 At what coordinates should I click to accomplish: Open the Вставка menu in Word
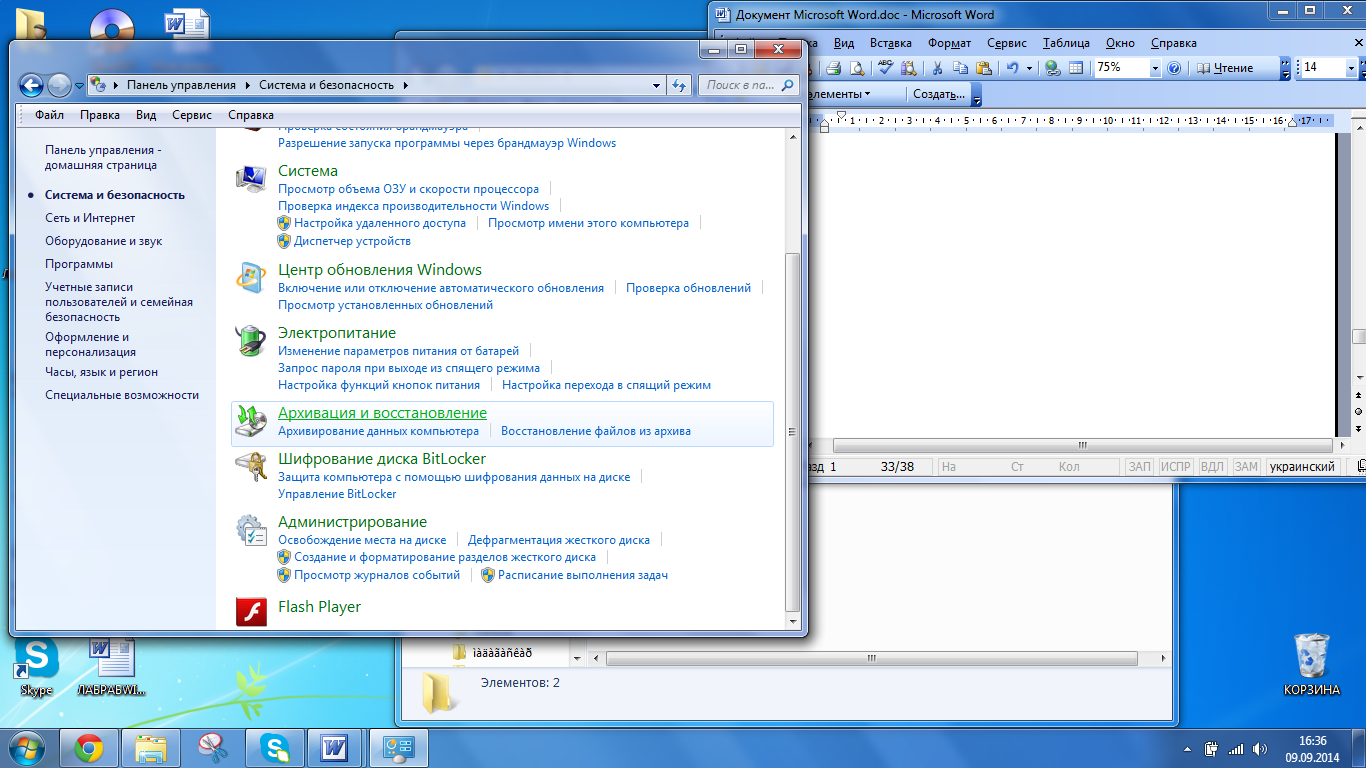click(890, 43)
